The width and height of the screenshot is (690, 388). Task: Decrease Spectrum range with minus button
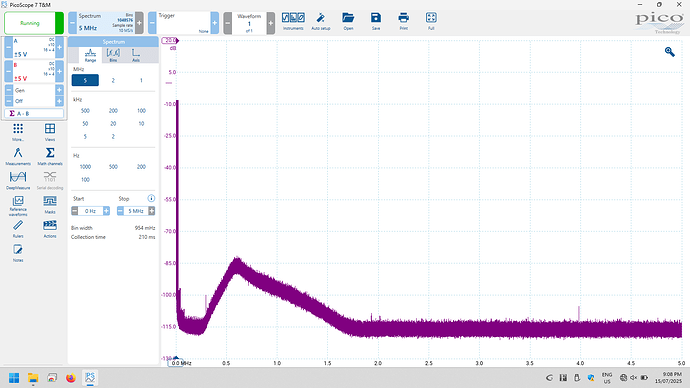pyautogui.click(x=73, y=23)
